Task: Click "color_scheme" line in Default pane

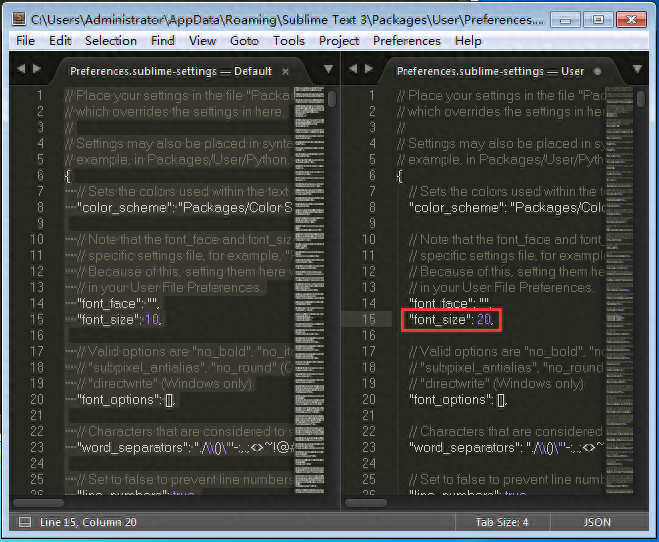Action: coord(185,208)
